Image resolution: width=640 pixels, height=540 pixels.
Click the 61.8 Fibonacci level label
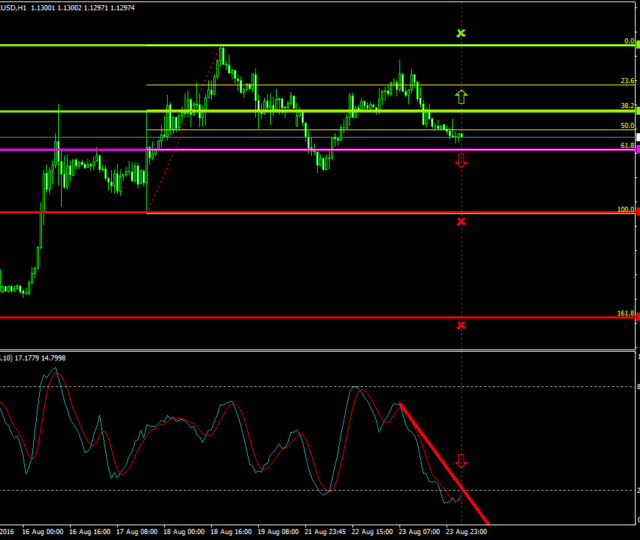point(627,145)
